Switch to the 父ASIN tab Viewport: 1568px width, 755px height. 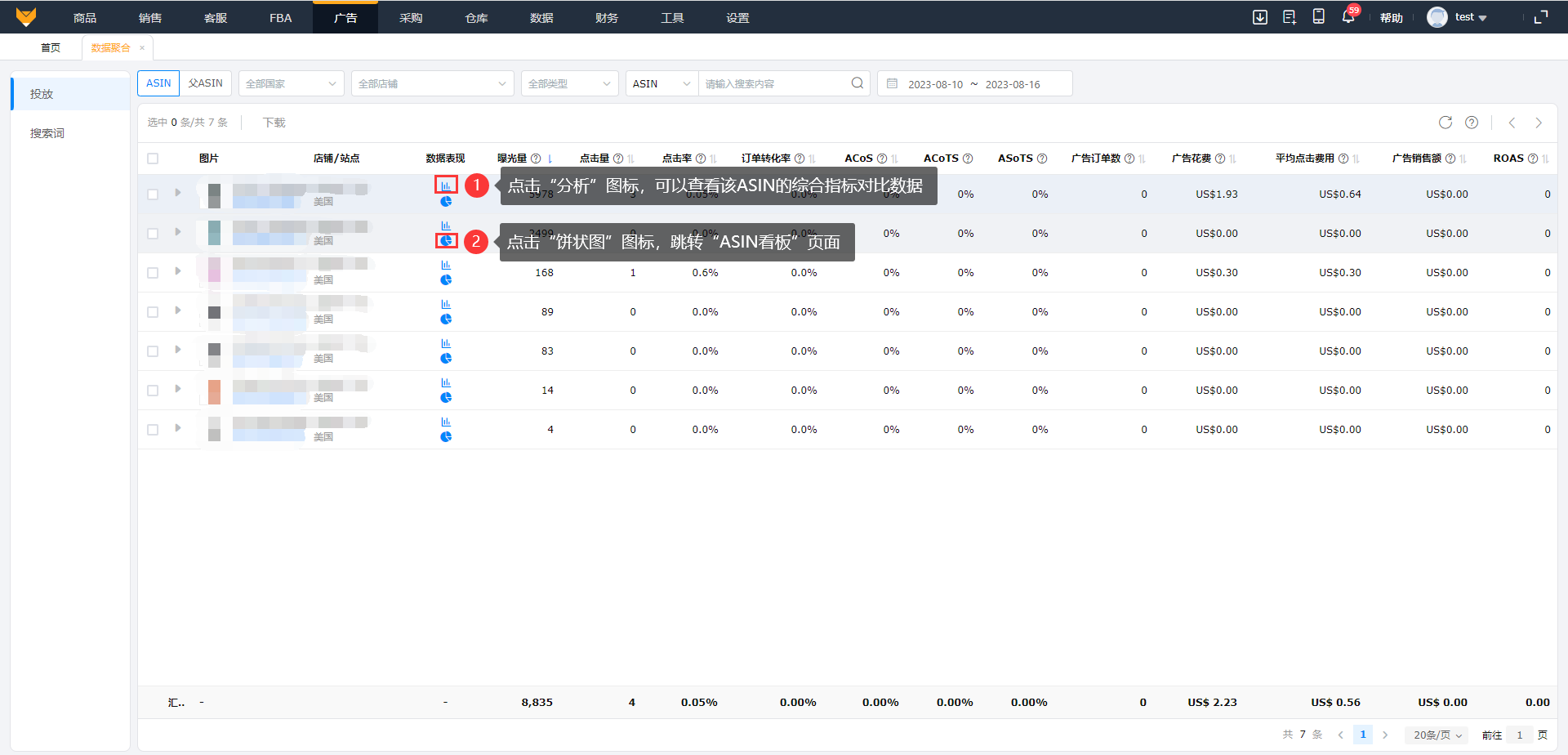click(205, 83)
